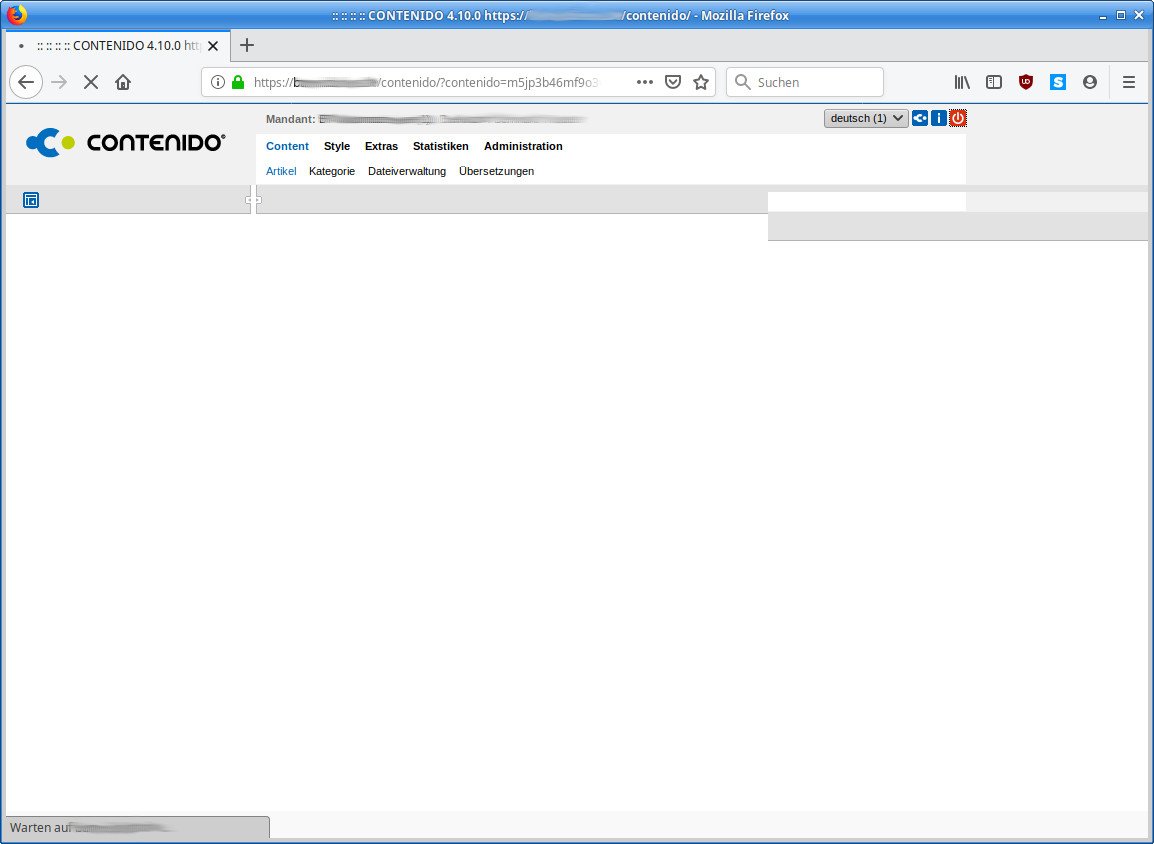Viewport: 1154px width, 844px height.
Task: Click the blue S extension icon
Action: click(1058, 82)
